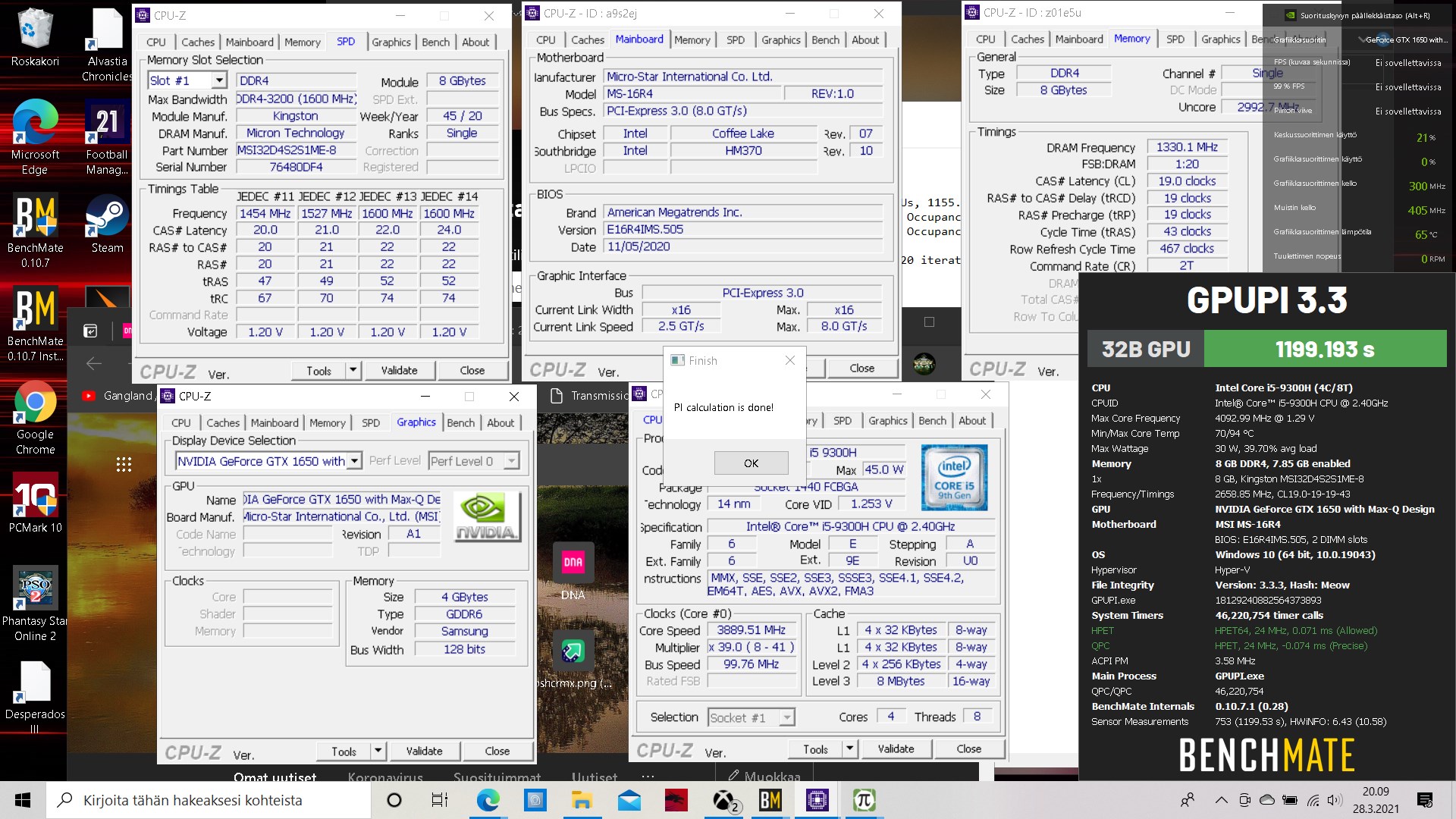Click the Gangland browser tab
This screenshot has height=819, width=1456.
pyautogui.click(x=118, y=396)
